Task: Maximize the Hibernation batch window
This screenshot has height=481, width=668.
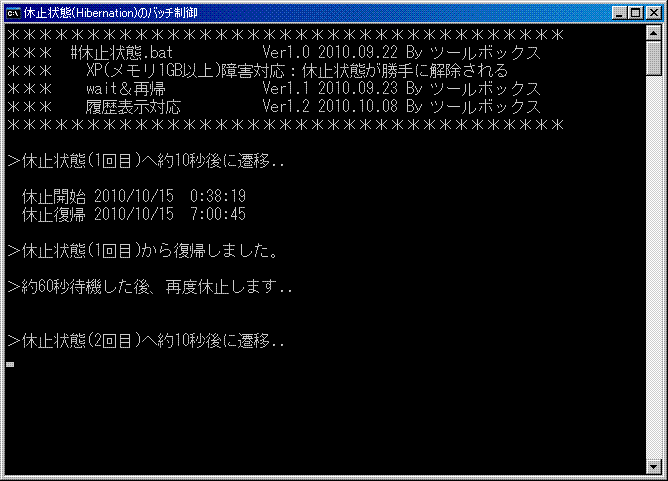Action: pos(635,13)
